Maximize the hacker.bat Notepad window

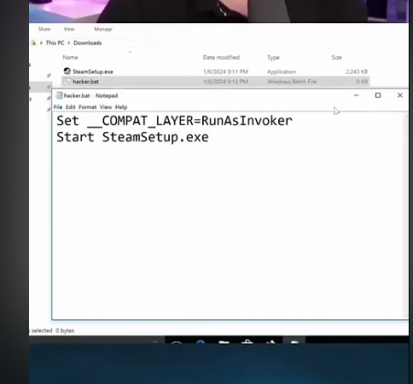(378, 95)
